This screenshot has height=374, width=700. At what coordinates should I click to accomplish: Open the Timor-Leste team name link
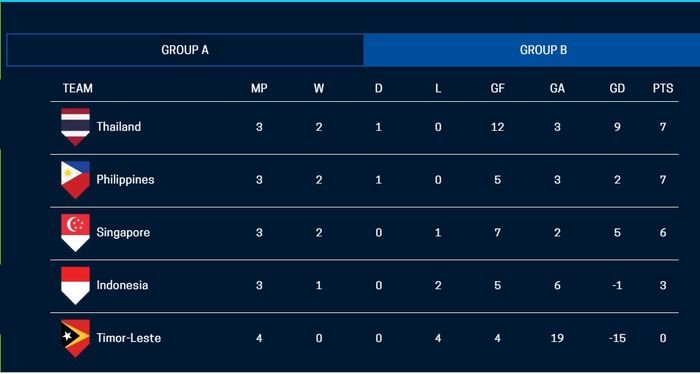coord(129,338)
